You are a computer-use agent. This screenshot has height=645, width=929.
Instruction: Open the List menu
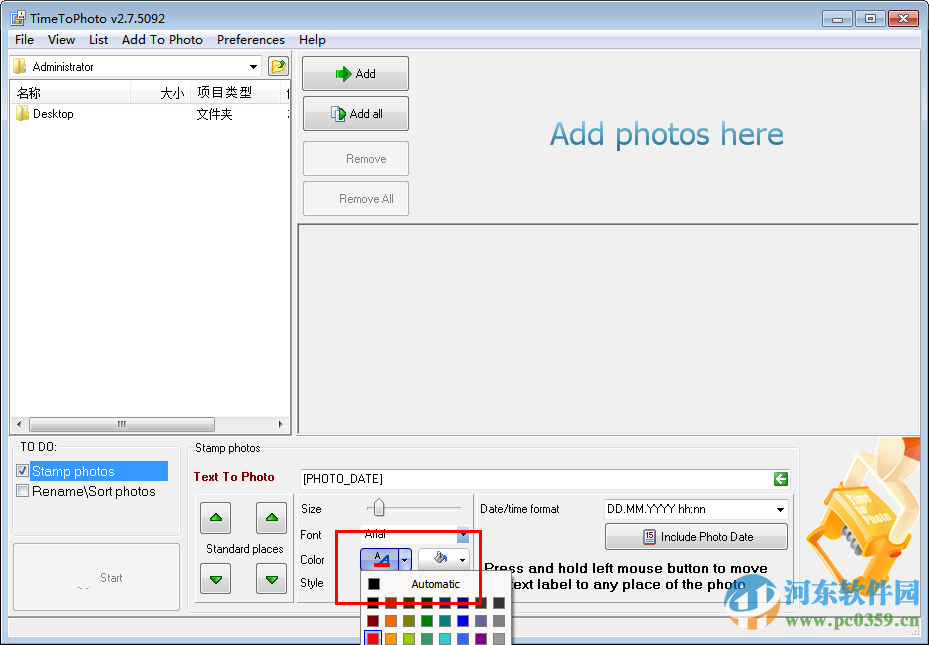pos(98,40)
